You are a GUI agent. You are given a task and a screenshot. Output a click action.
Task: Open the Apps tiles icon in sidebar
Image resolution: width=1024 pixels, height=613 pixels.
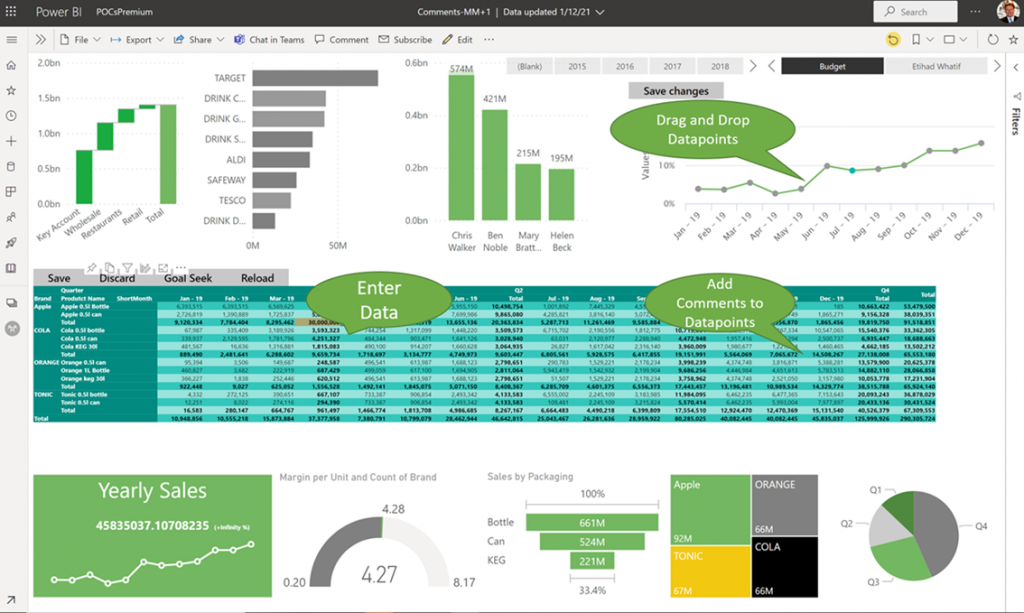[x=11, y=192]
